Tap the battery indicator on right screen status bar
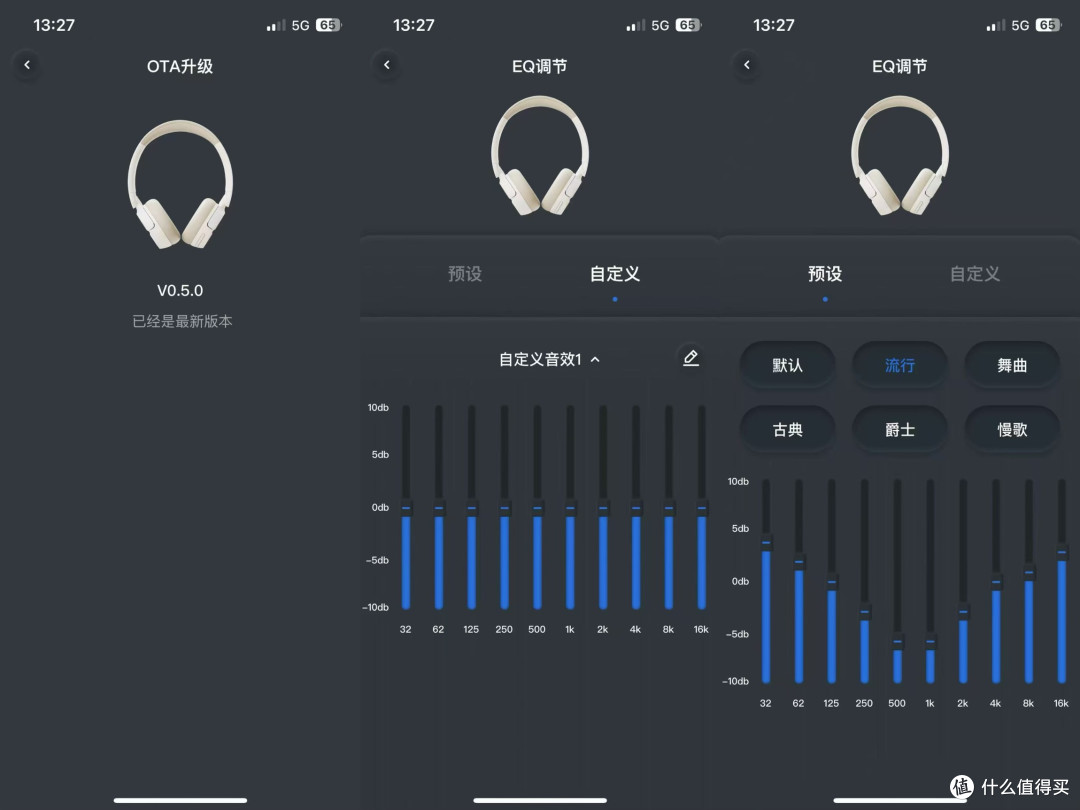The height and width of the screenshot is (810, 1080). pos(1048,25)
